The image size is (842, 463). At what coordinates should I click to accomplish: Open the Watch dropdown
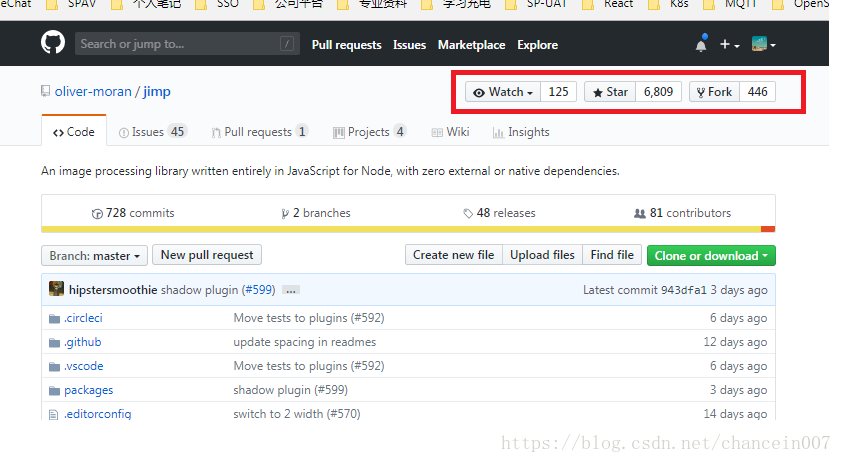[503, 92]
